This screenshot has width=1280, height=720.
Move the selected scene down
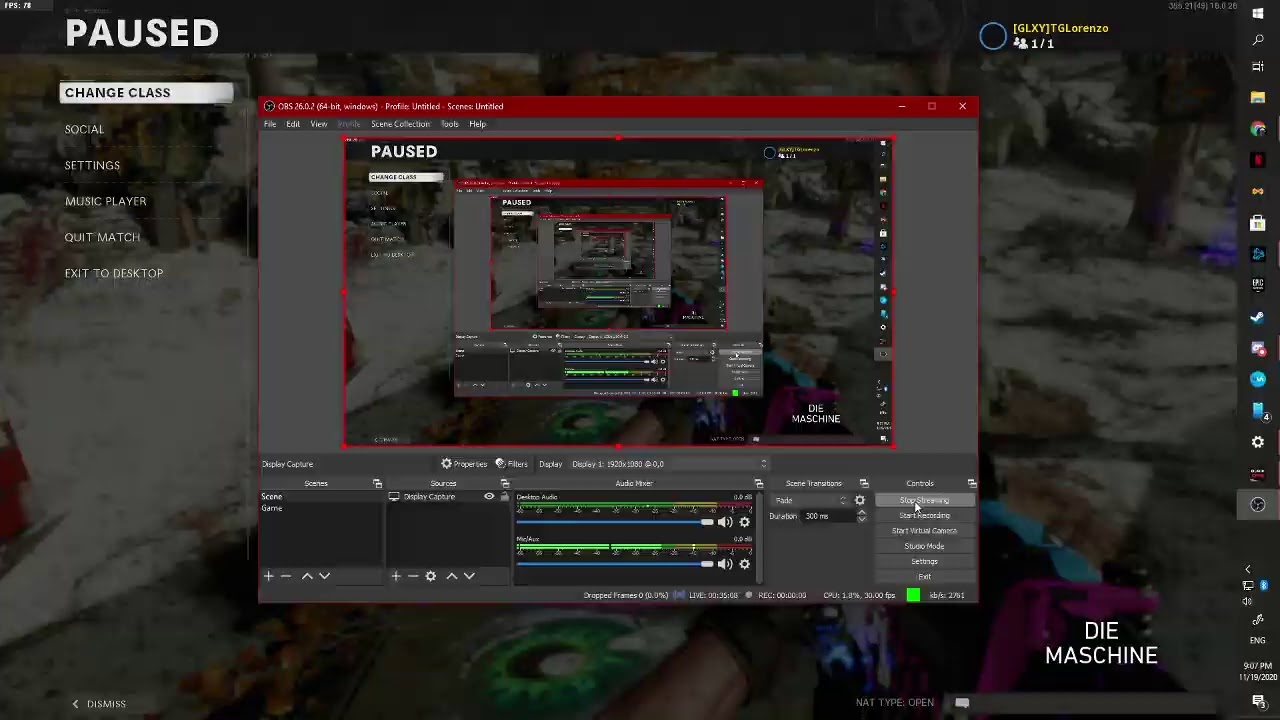[324, 576]
